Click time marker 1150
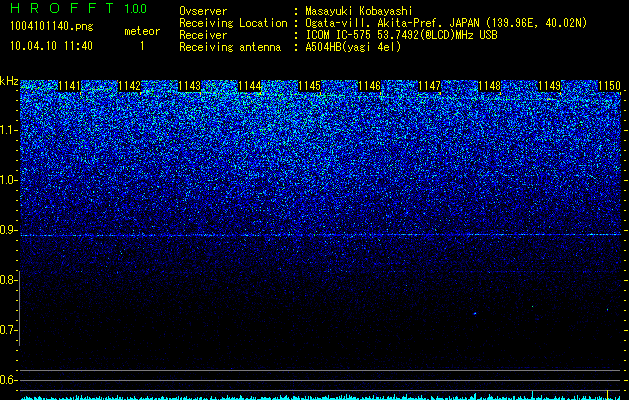 [609, 86]
